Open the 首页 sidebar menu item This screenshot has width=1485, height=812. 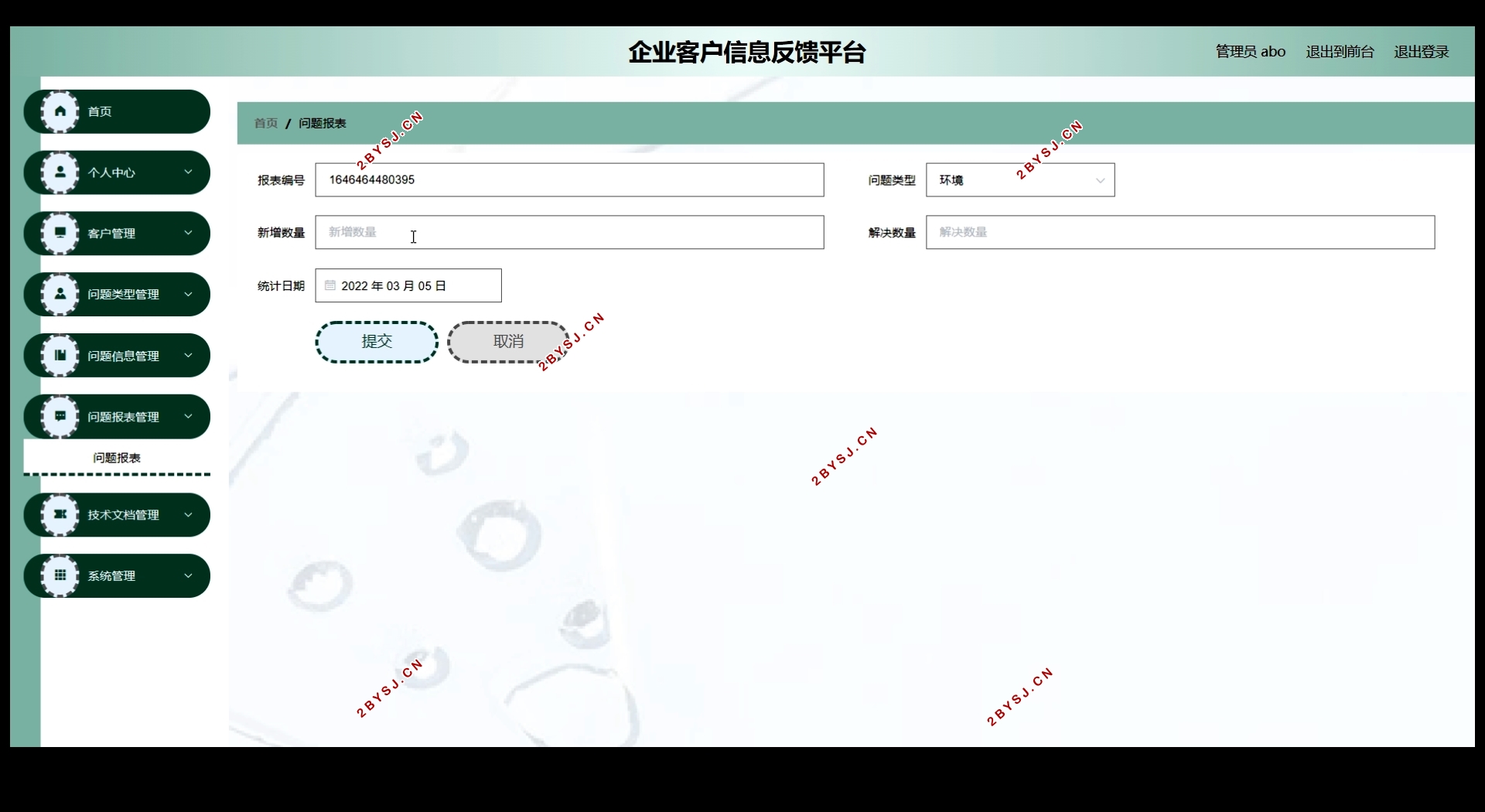(x=117, y=111)
